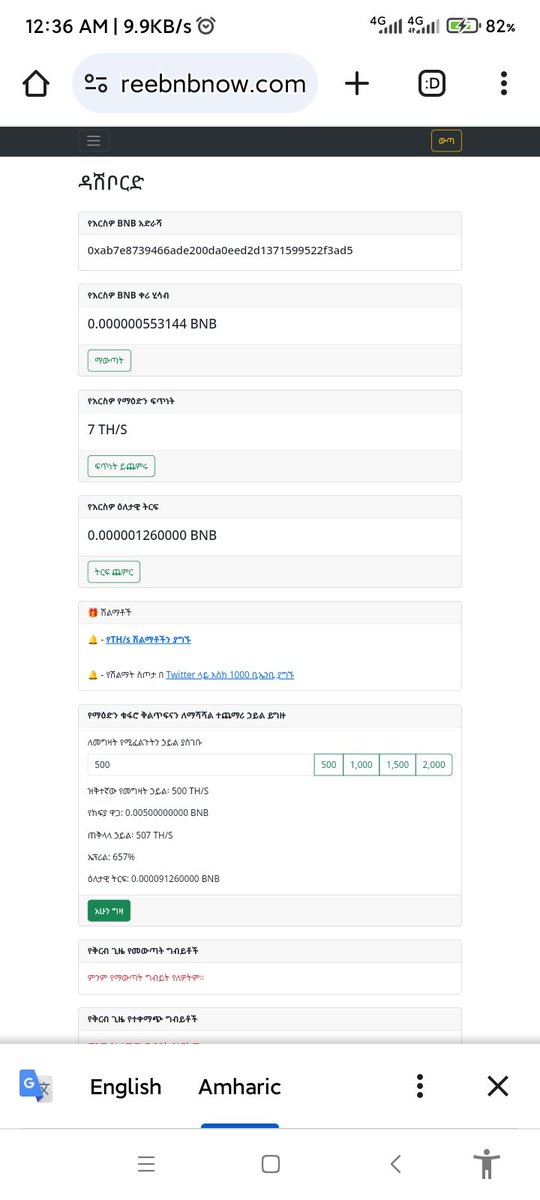Screen dimensions: 540x1200
Task: Open a new tab with plus icon
Action: (x=357, y=84)
